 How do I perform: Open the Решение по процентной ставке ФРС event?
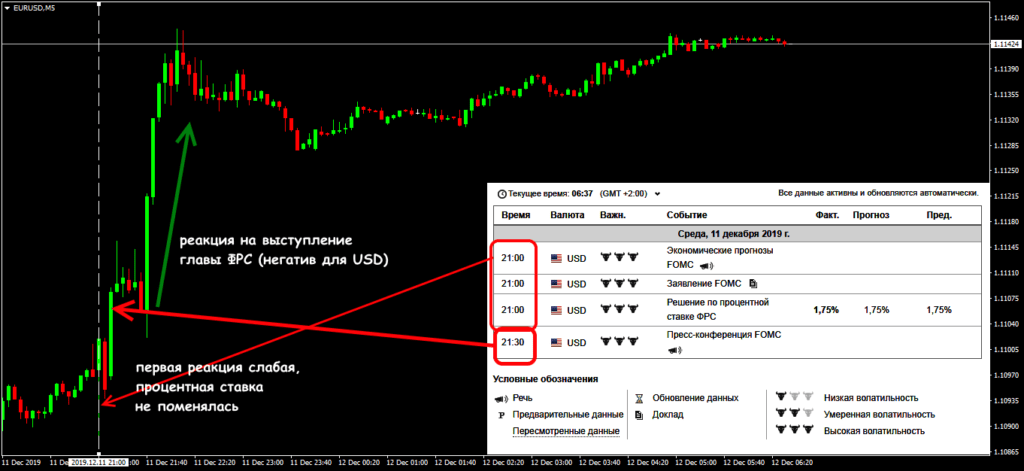tap(707, 306)
